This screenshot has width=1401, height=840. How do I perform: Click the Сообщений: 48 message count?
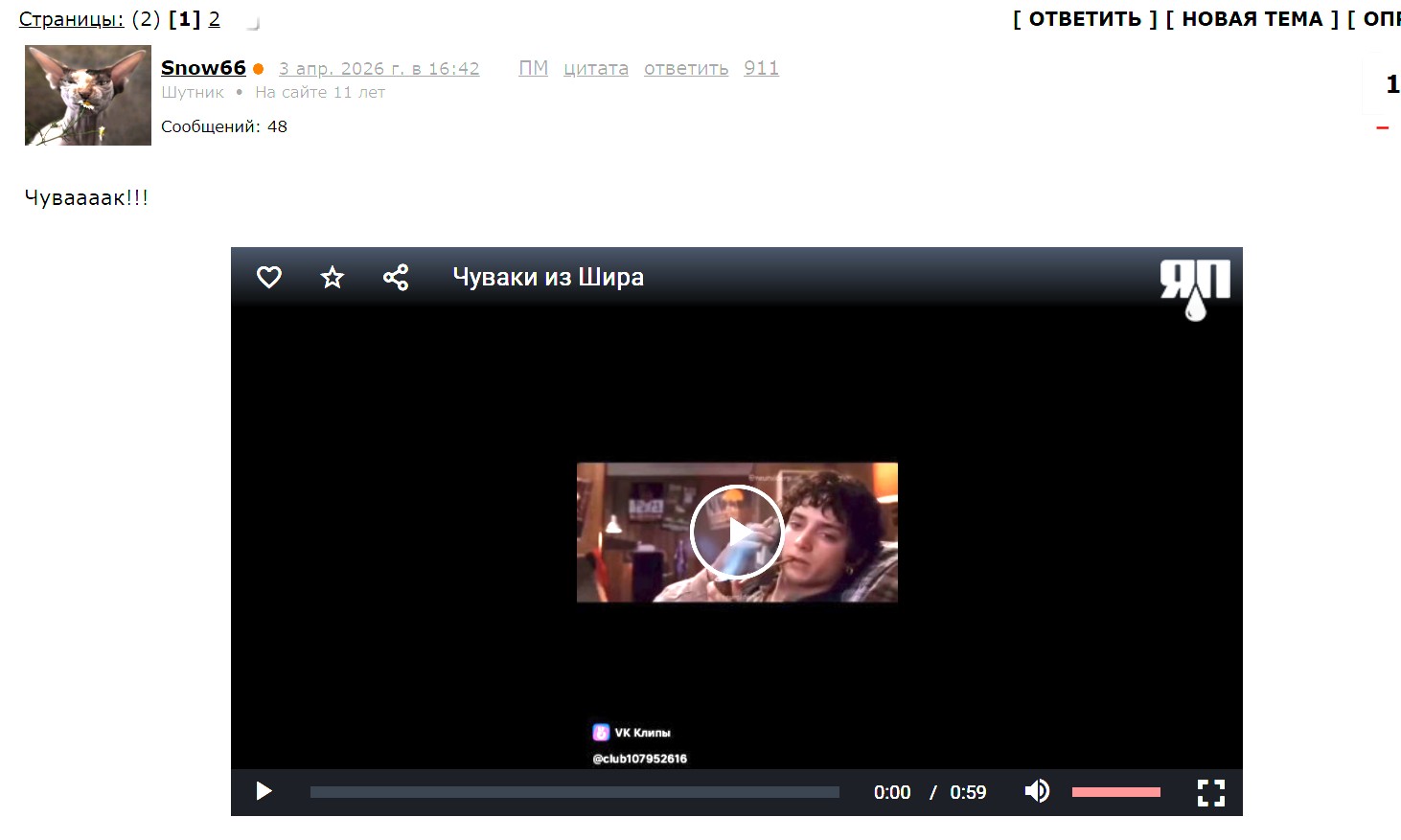pyautogui.click(x=224, y=126)
